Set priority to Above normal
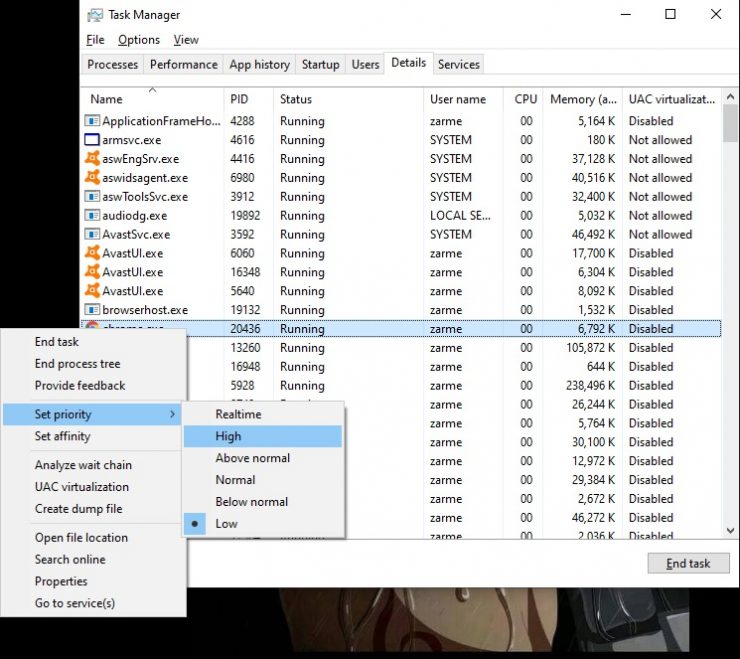This screenshot has height=659, width=740. 263,458
